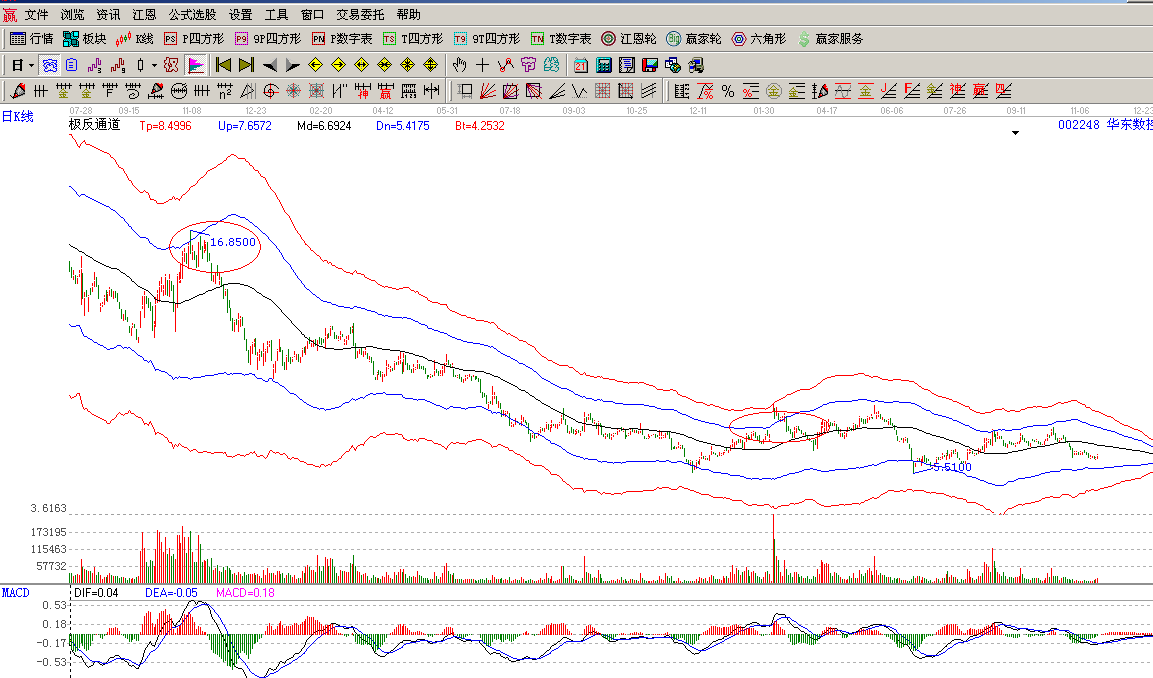Select the percent (%) line drawing tool

tap(728, 91)
